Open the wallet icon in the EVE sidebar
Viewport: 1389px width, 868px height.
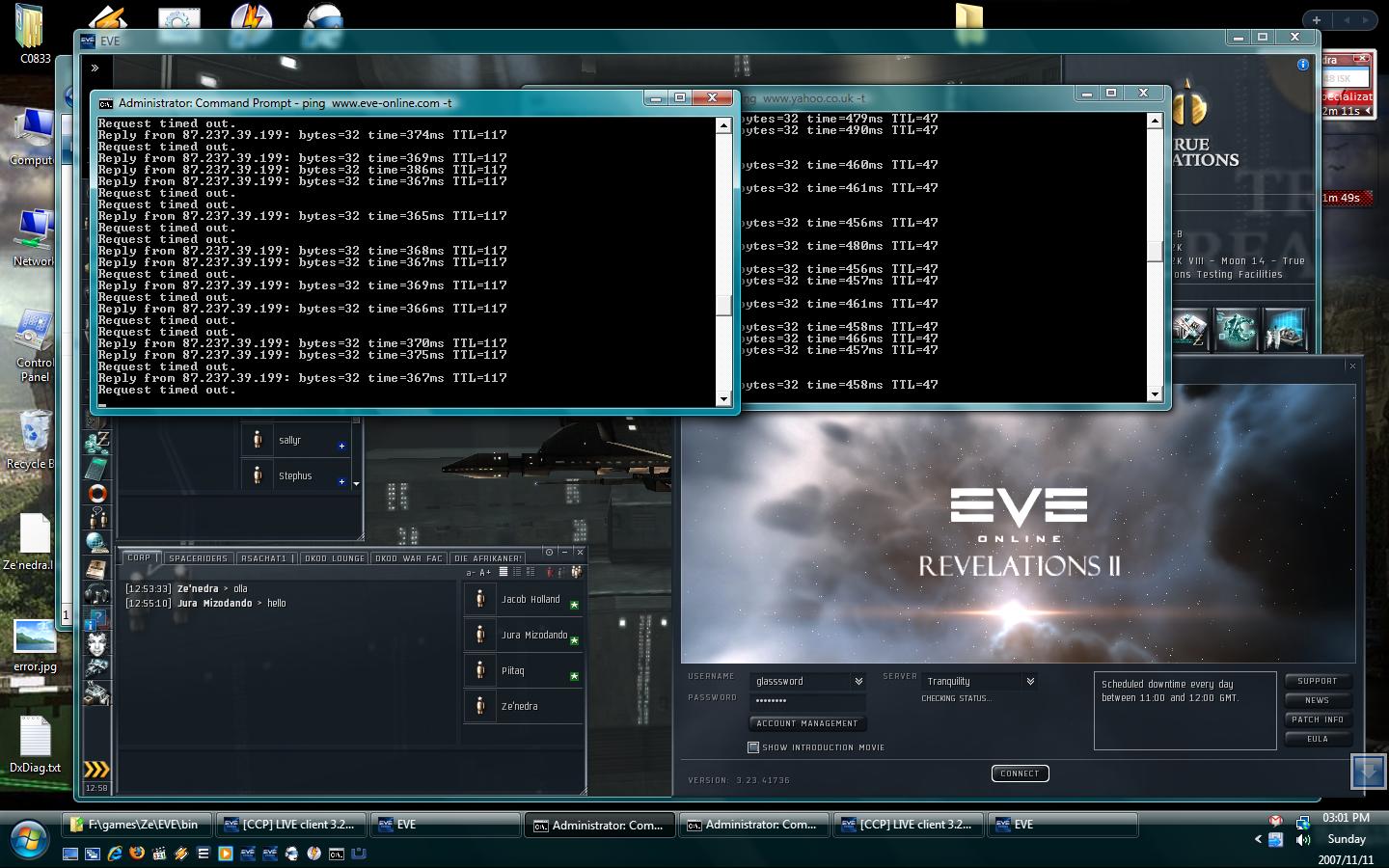[x=97, y=443]
